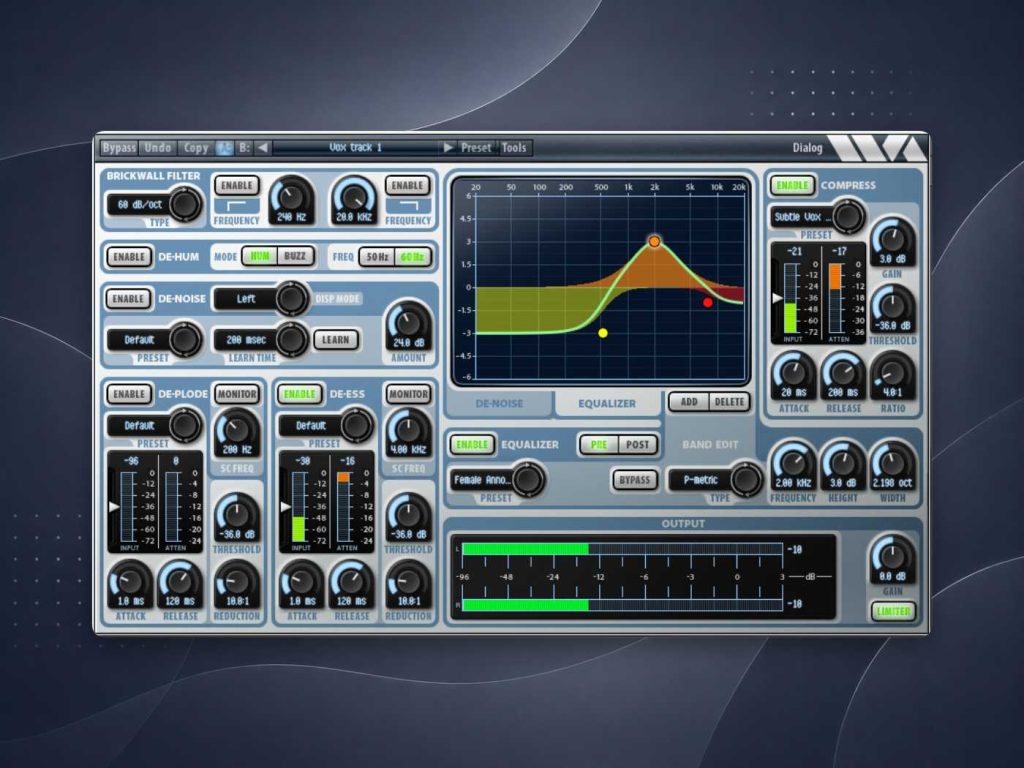Set the De-Hum frequency to 50Hz
Viewport: 1024px width, 768px height.
tap(377, 257)
